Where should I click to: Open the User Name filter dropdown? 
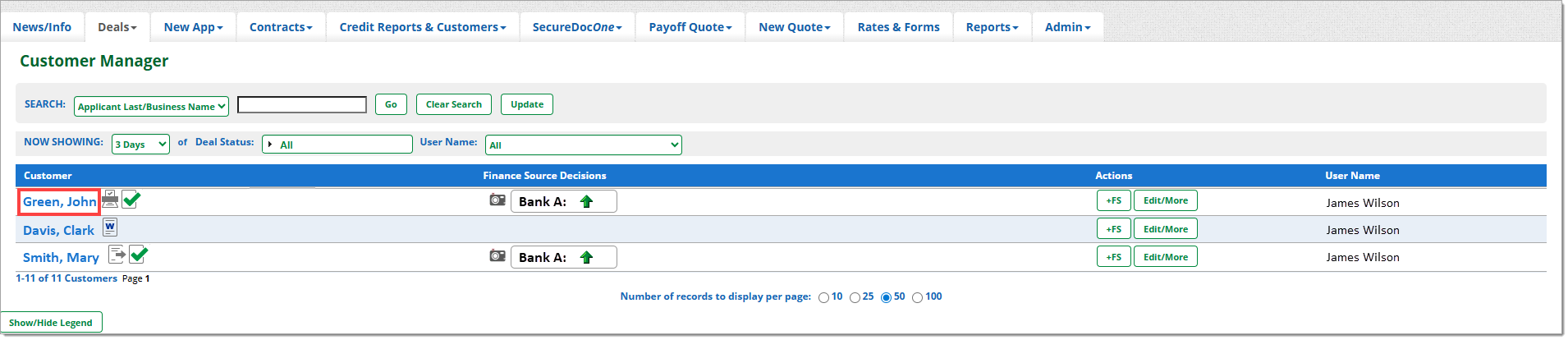[583, 145]
